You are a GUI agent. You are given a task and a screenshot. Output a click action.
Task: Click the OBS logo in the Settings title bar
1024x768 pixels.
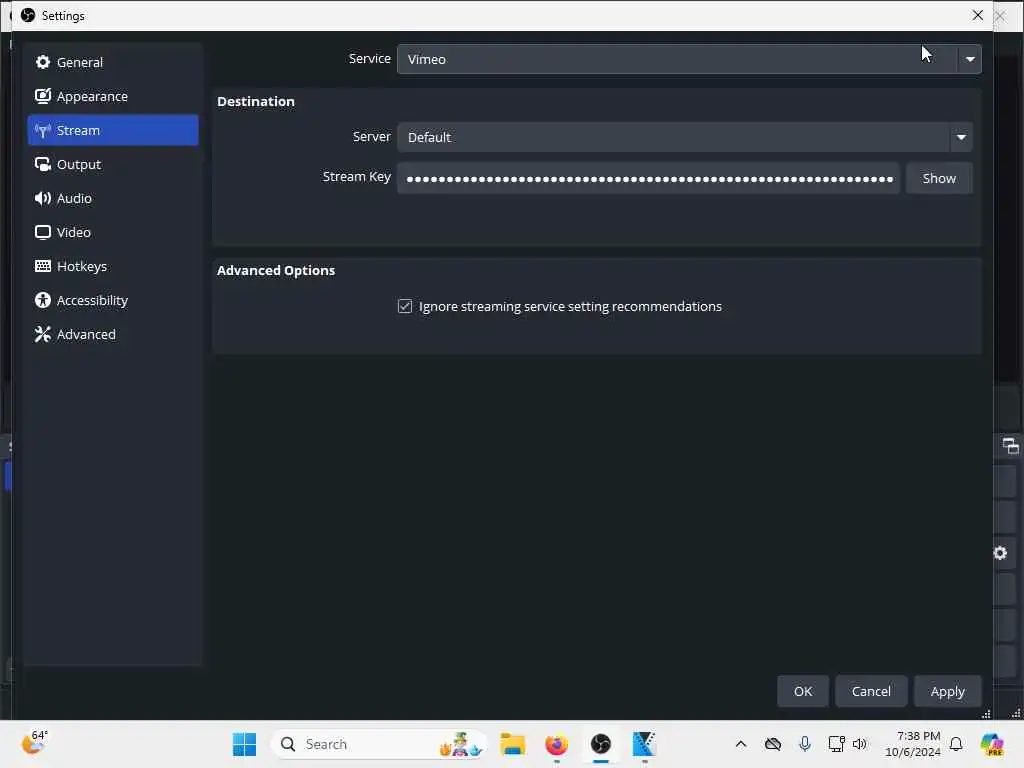[x=27, y=15]
